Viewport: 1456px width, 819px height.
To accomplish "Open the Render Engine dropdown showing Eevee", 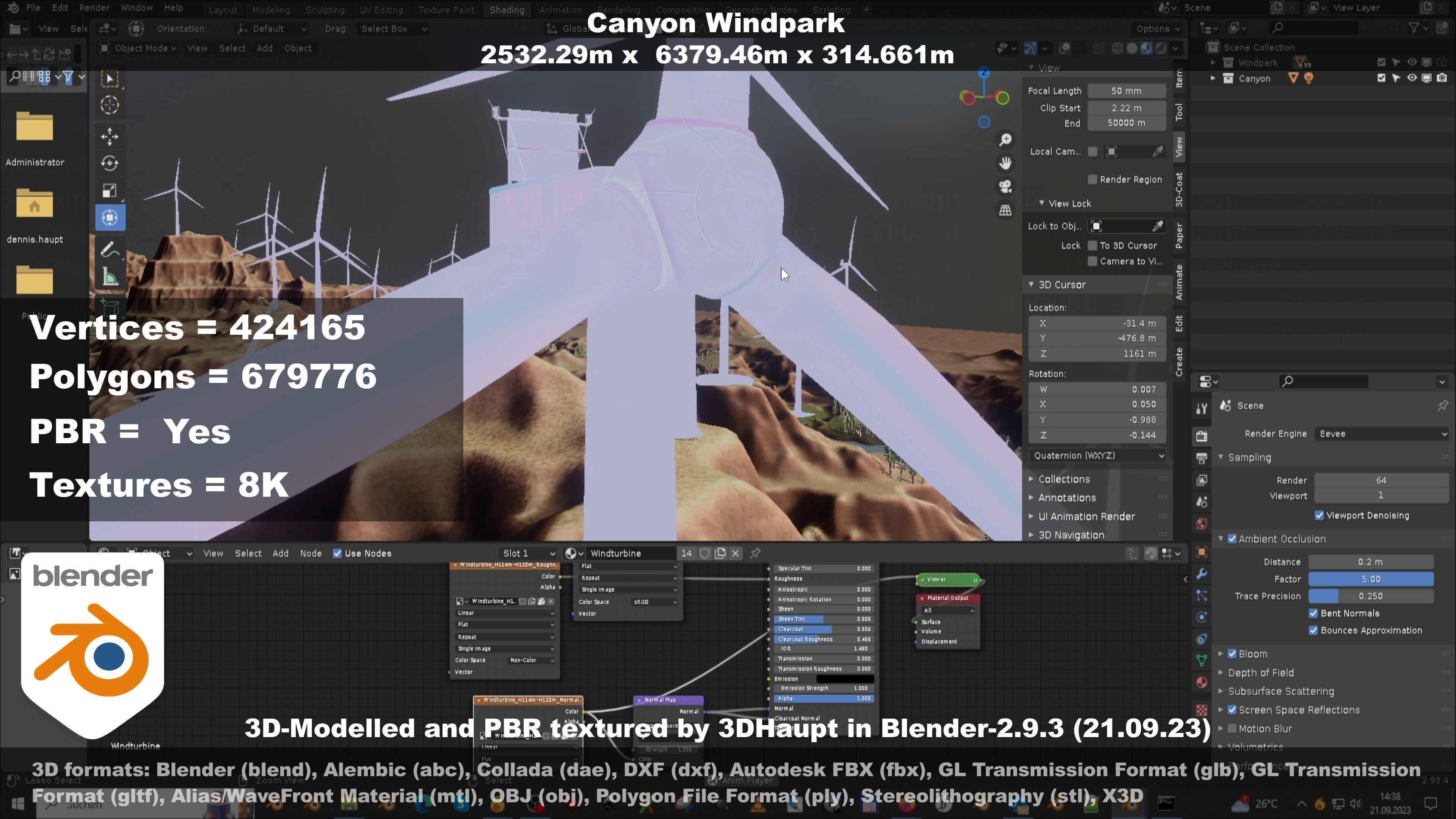I will 1381,434.
